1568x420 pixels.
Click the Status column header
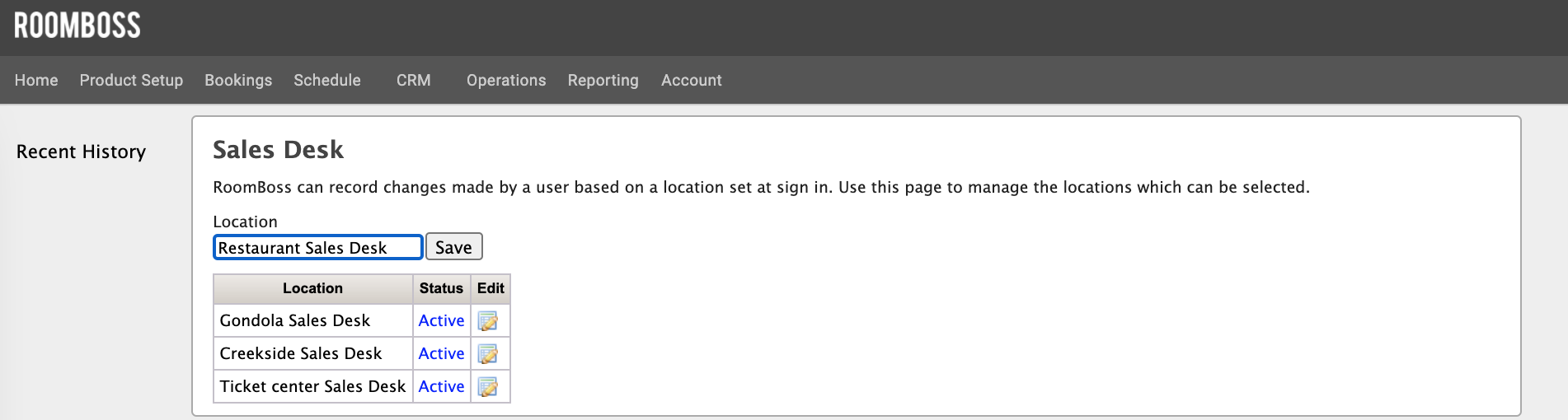click(x=441, y=289)
